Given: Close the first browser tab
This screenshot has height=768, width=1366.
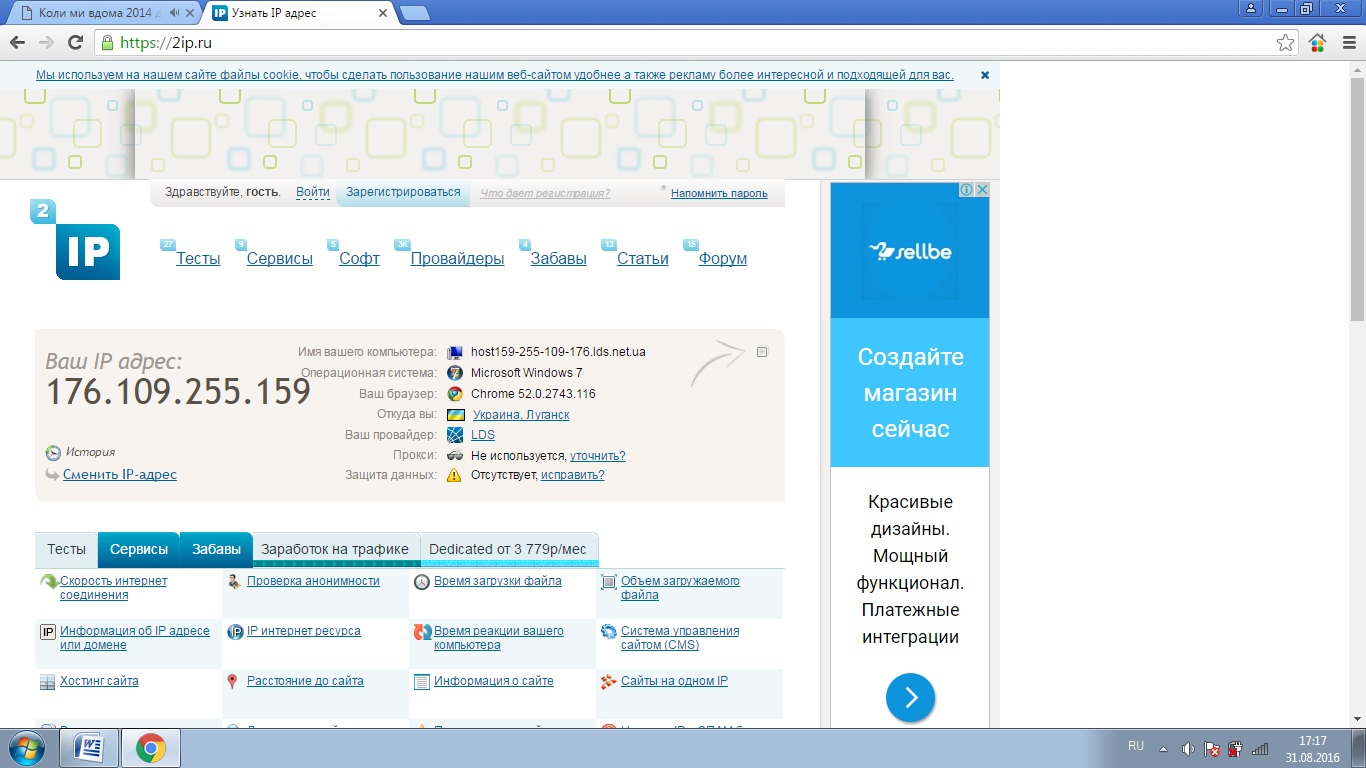Looking at the screenshot, I should pos(190,13).
